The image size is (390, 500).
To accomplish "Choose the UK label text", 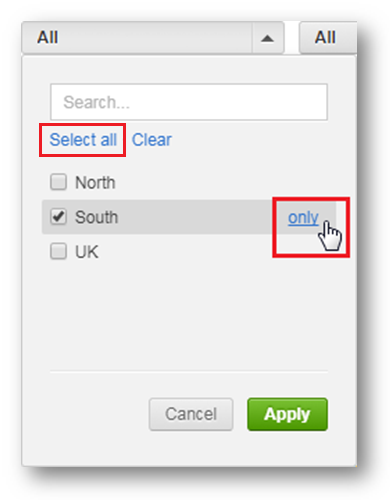I will point(87,252).
